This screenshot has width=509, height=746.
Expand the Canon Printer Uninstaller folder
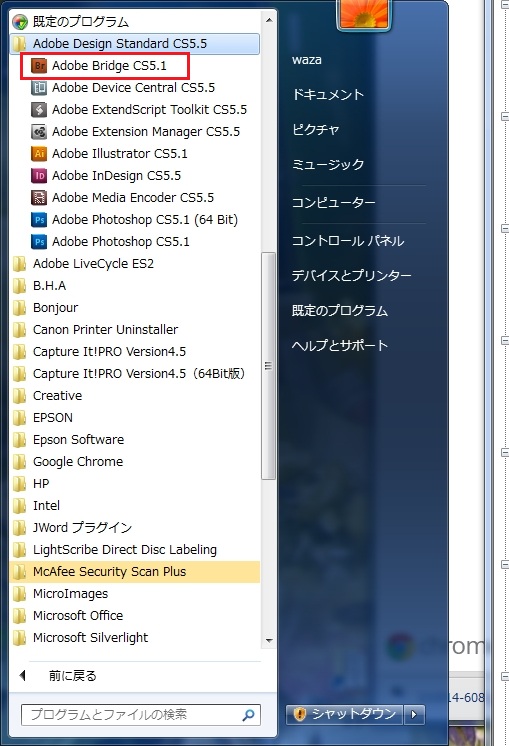click(x=135, y=329)
